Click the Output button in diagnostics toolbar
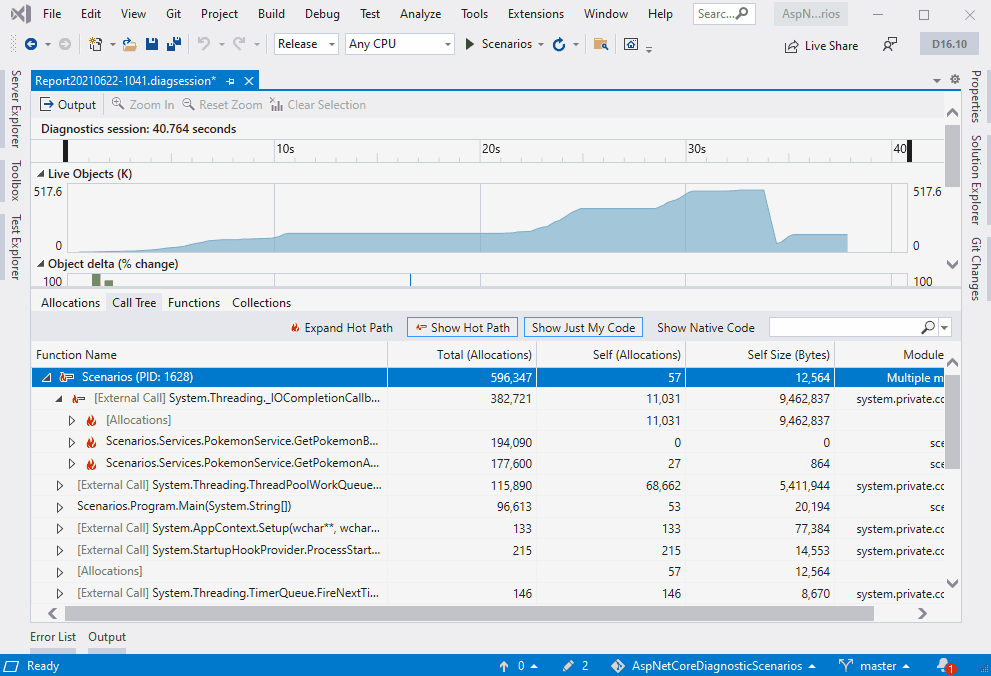Screen dimensions: 991x676 pyautogui.click(x=68, y=105)
